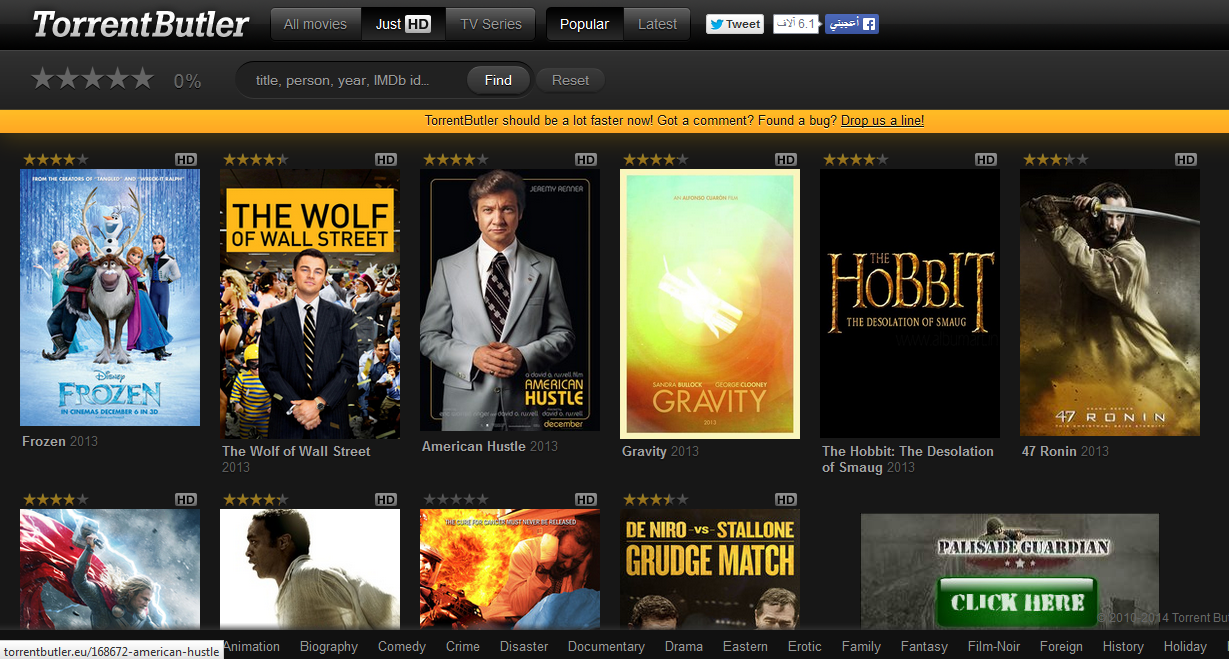This screenshot has height=659, width=1229.
Task: Select the Eastern genre
Action: tap(745, 646)
